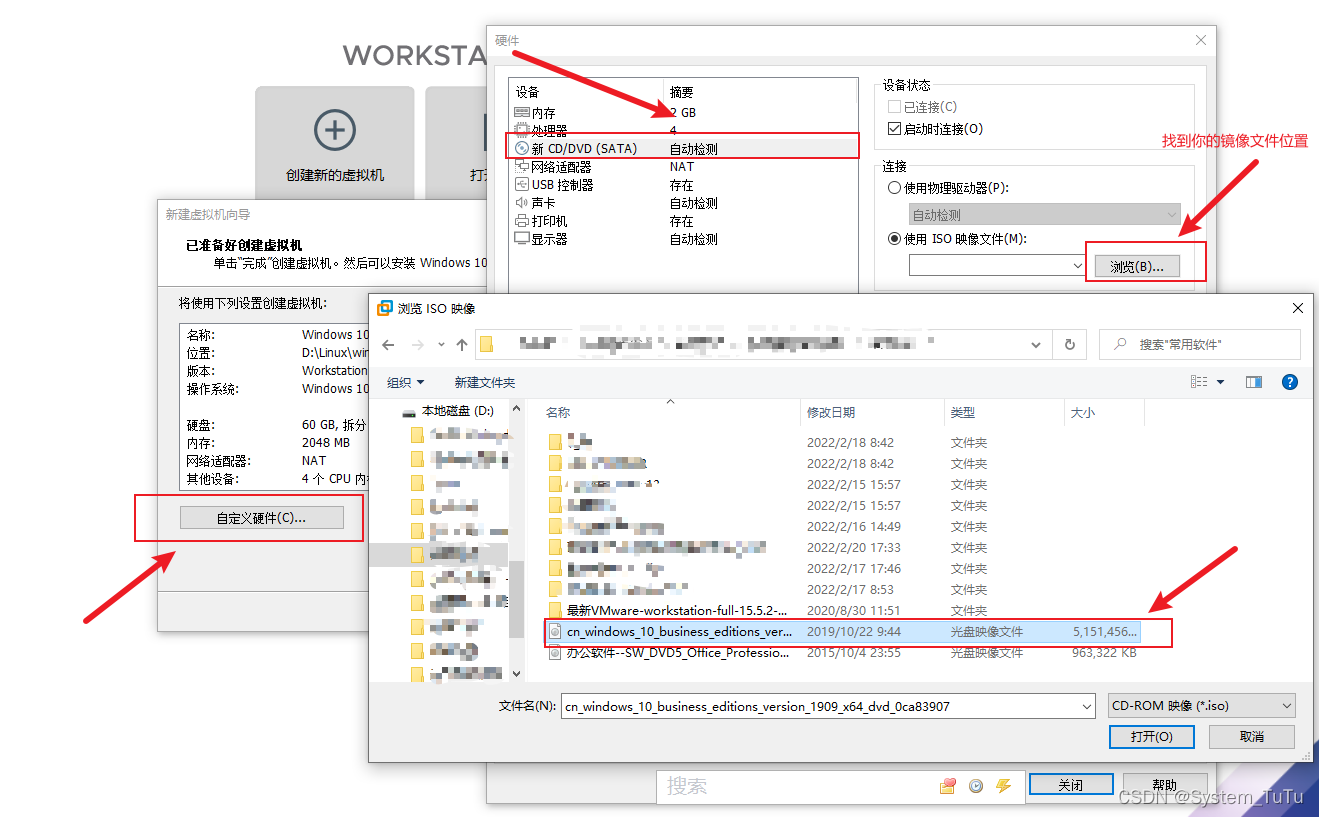Open the 文件名 filename dropdown arrow
This screenshot has width=1319, height=817.
pos(1087,706)
